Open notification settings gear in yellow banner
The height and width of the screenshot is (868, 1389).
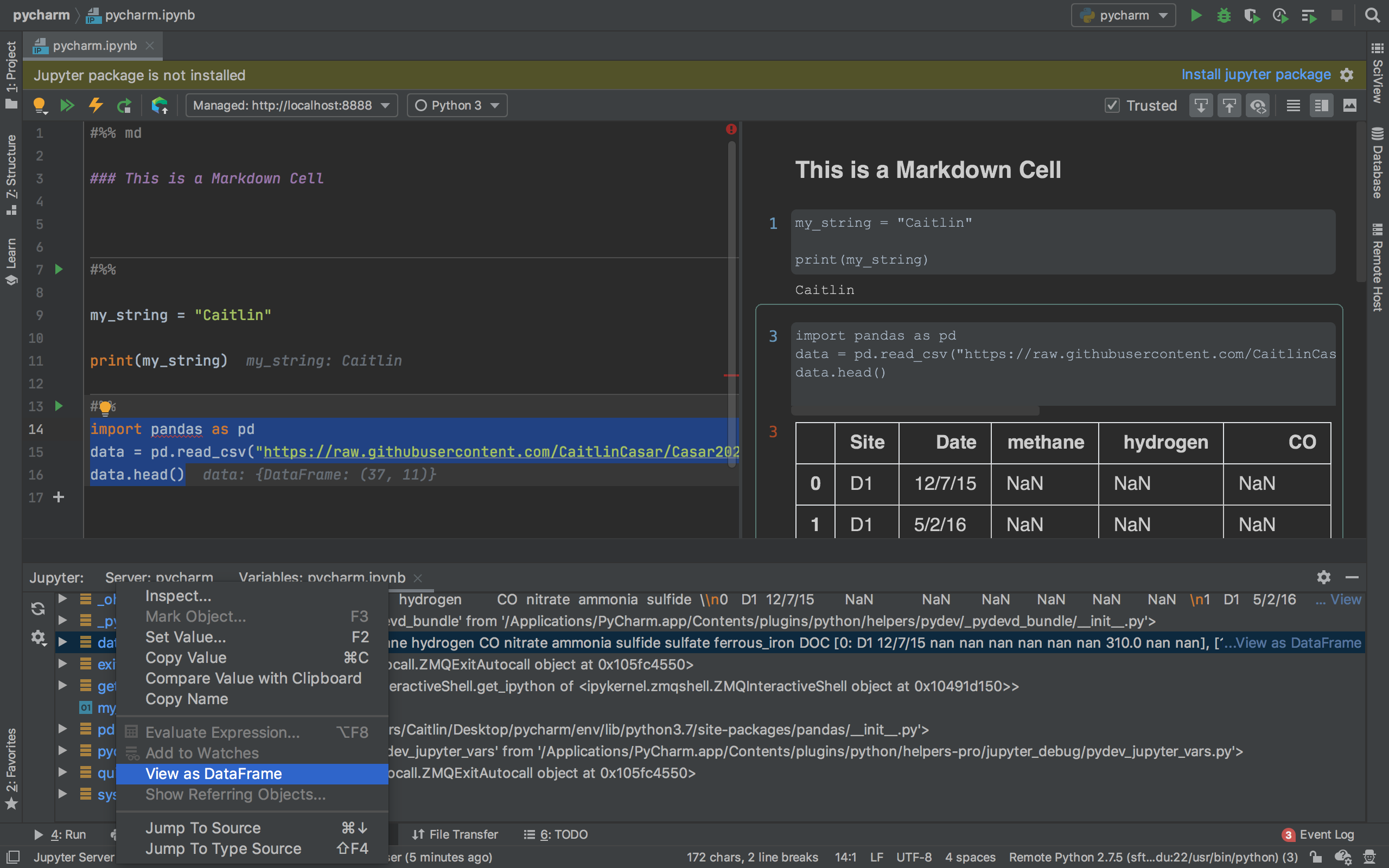(x=1347, y=75)
